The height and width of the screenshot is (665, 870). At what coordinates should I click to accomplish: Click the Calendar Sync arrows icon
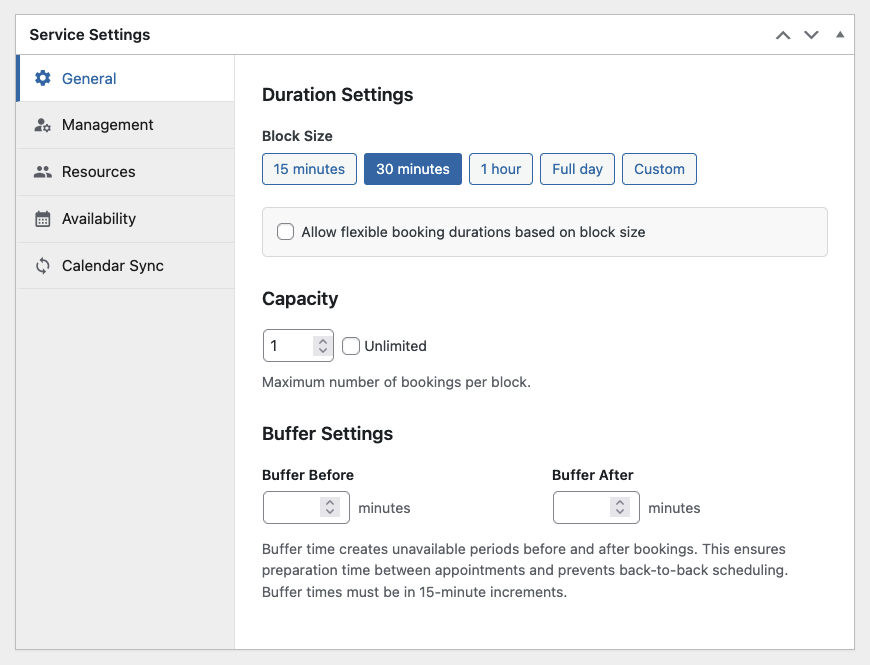point(43,266)
